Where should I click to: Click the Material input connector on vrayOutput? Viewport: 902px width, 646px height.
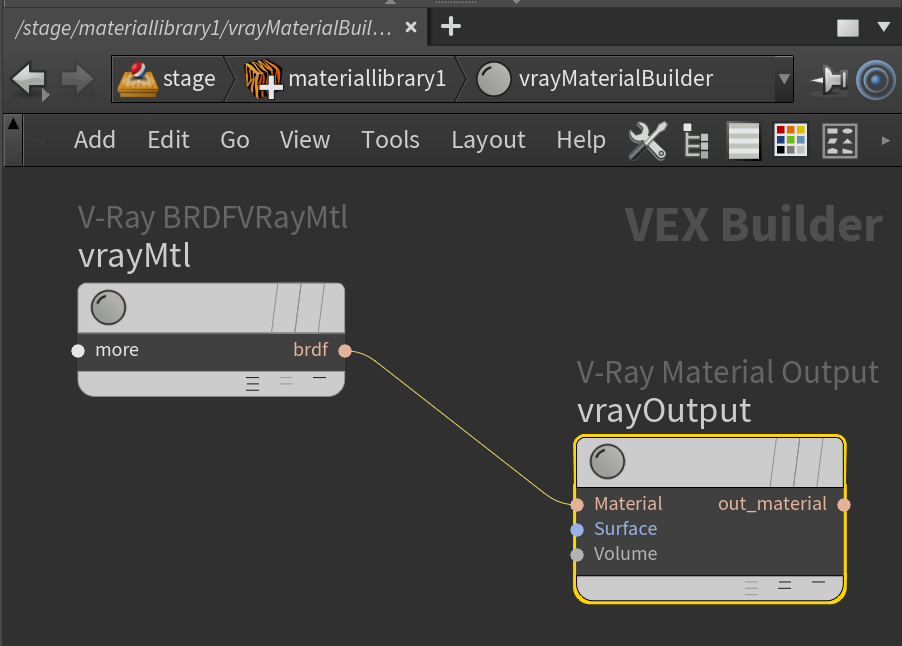coord(577,504)
